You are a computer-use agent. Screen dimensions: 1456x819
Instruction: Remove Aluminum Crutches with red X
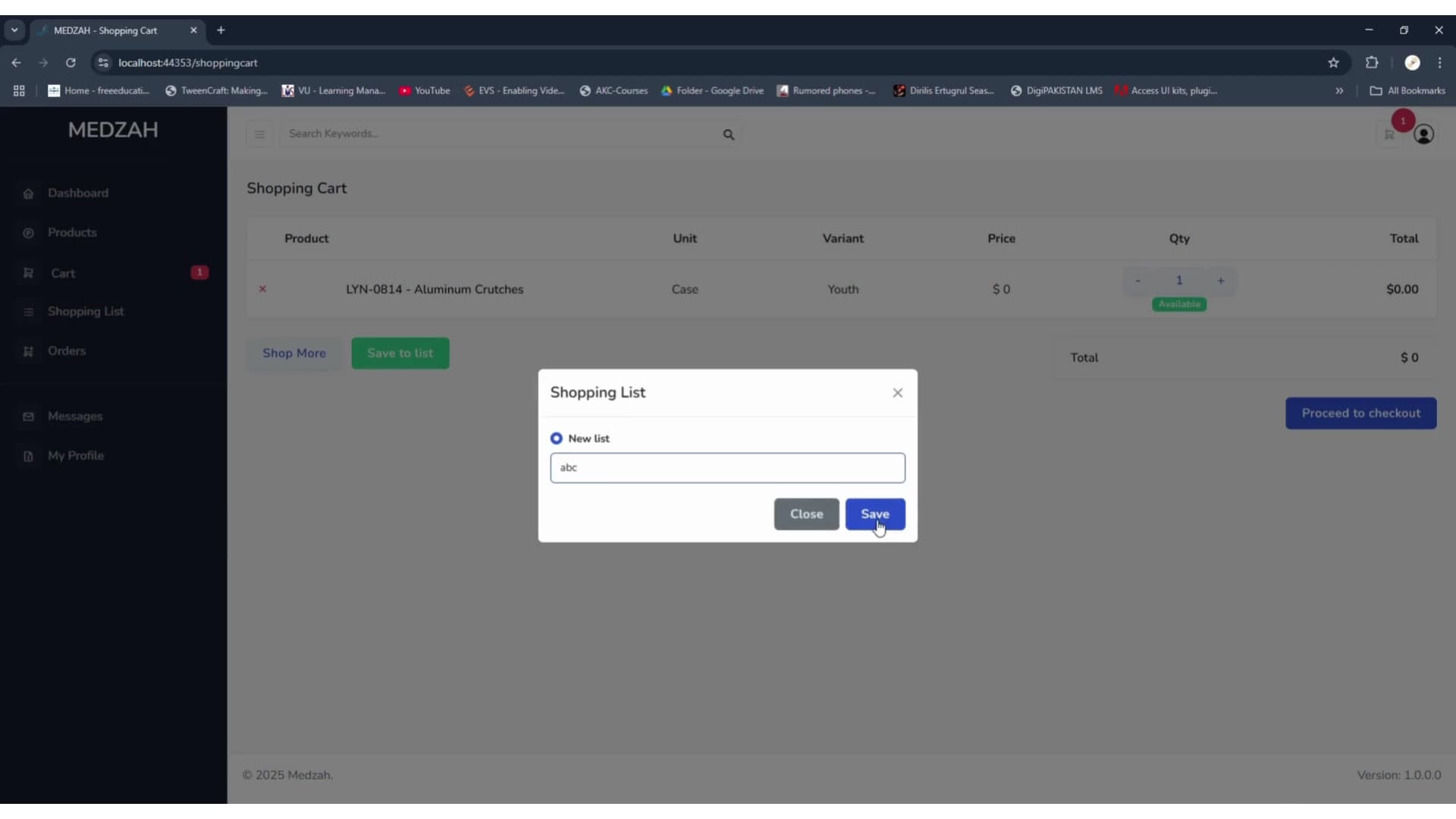[262, 289]
